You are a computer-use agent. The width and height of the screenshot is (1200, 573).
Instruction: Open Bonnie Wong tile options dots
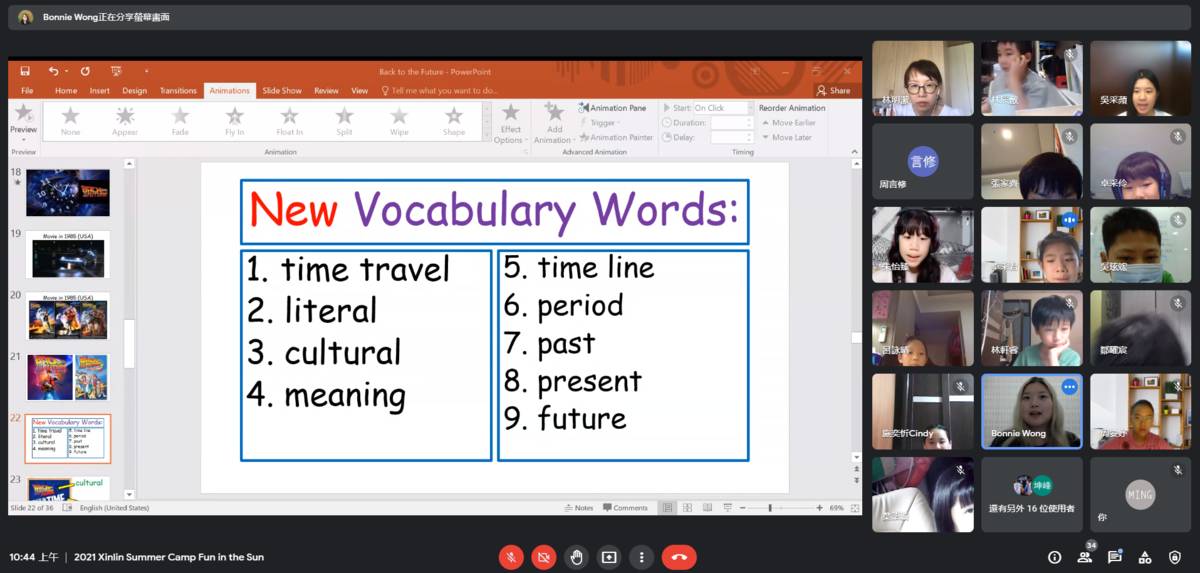click(x=1069, y=387)
